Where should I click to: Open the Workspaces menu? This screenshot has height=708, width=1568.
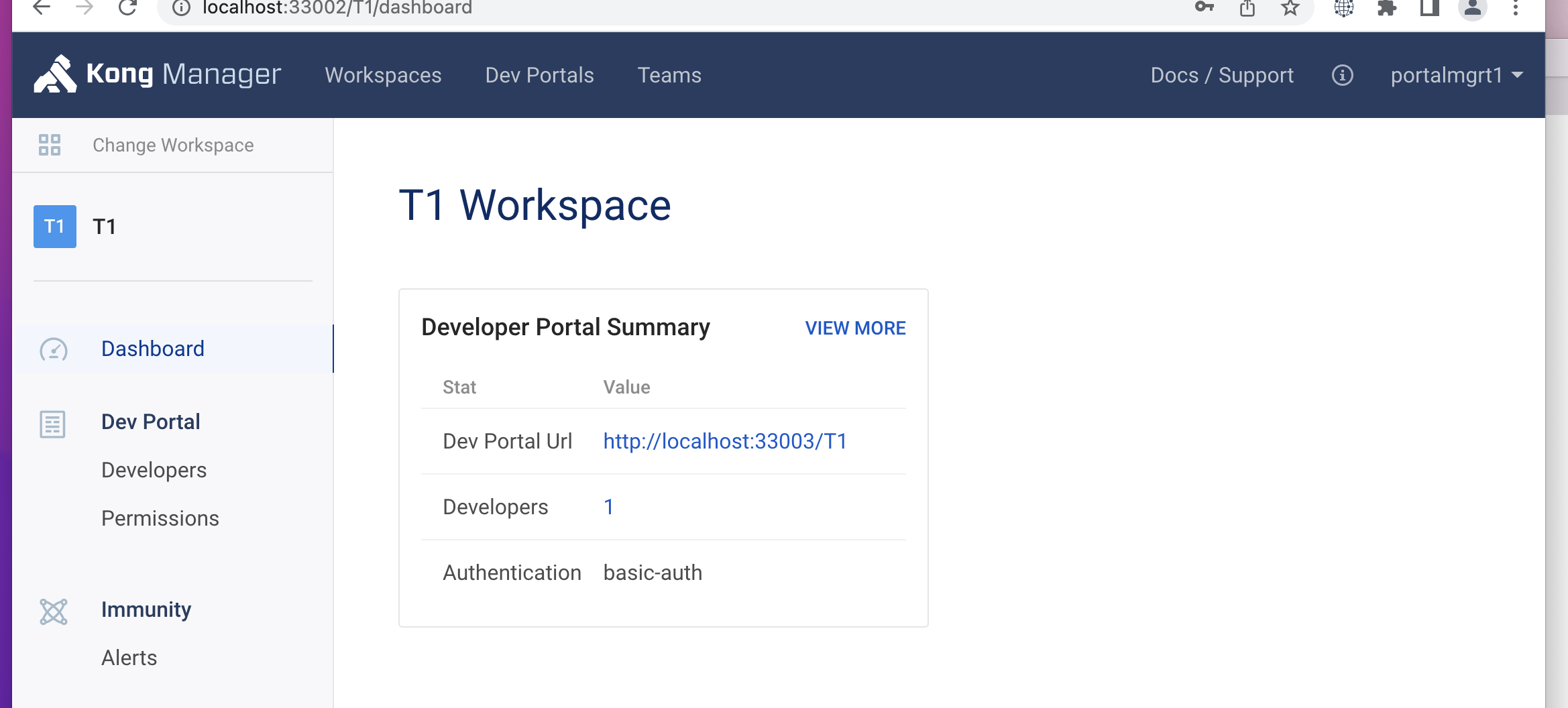(384, 75)
